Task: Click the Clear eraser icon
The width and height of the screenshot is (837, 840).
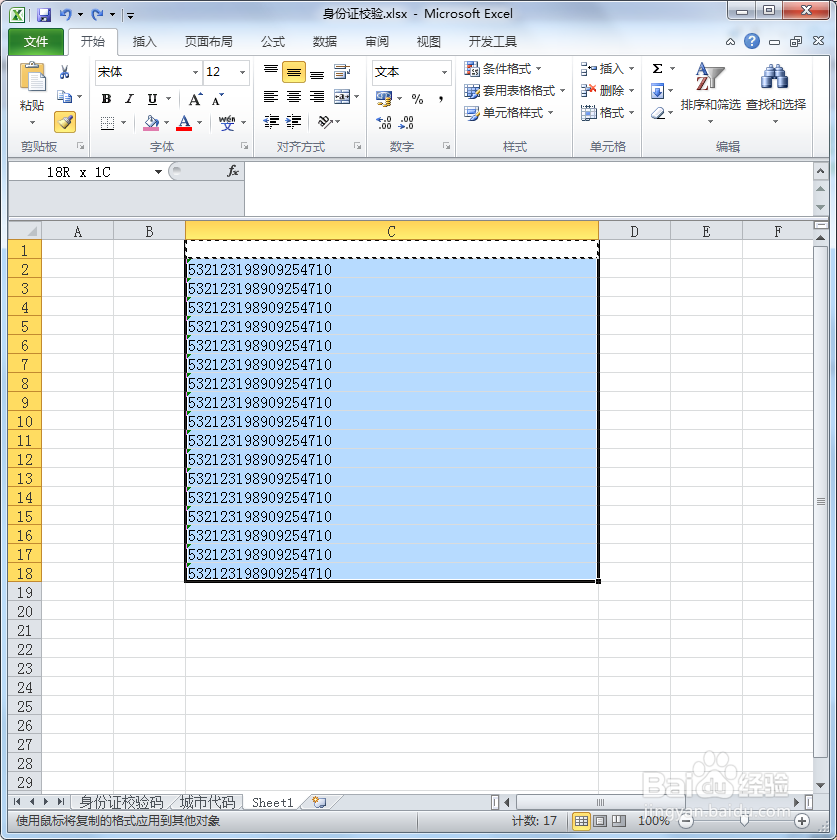Action: (x=658, y=113)
